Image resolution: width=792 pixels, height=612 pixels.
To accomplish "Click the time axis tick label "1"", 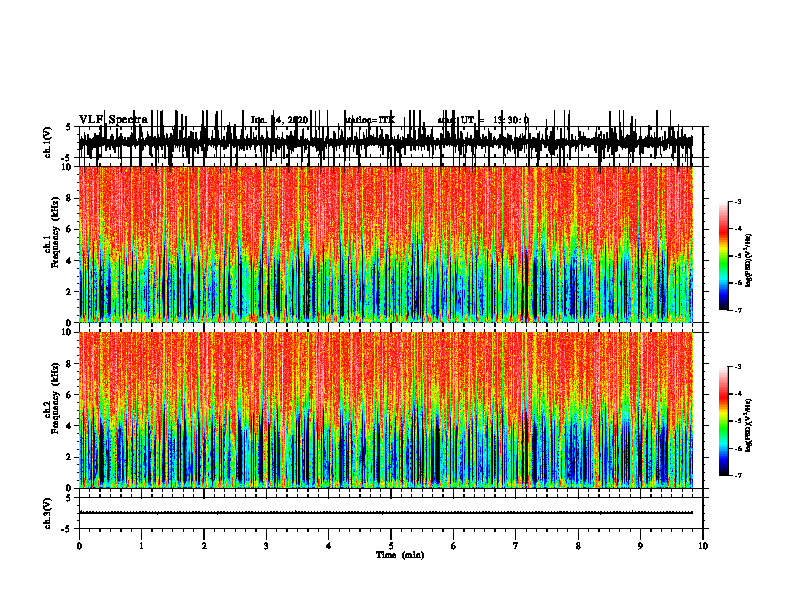I will coord(141,546).
